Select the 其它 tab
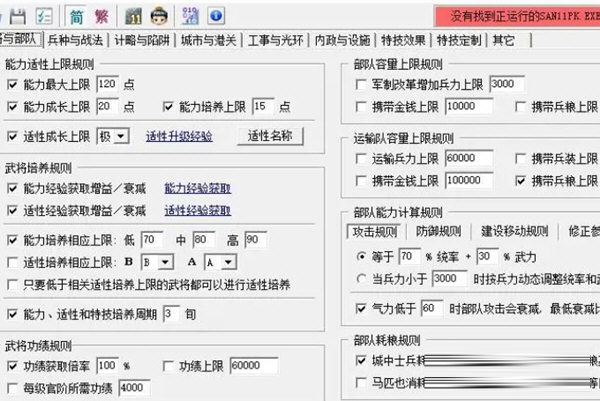This screenshot has width=600, height=401. tap(503, 40)
